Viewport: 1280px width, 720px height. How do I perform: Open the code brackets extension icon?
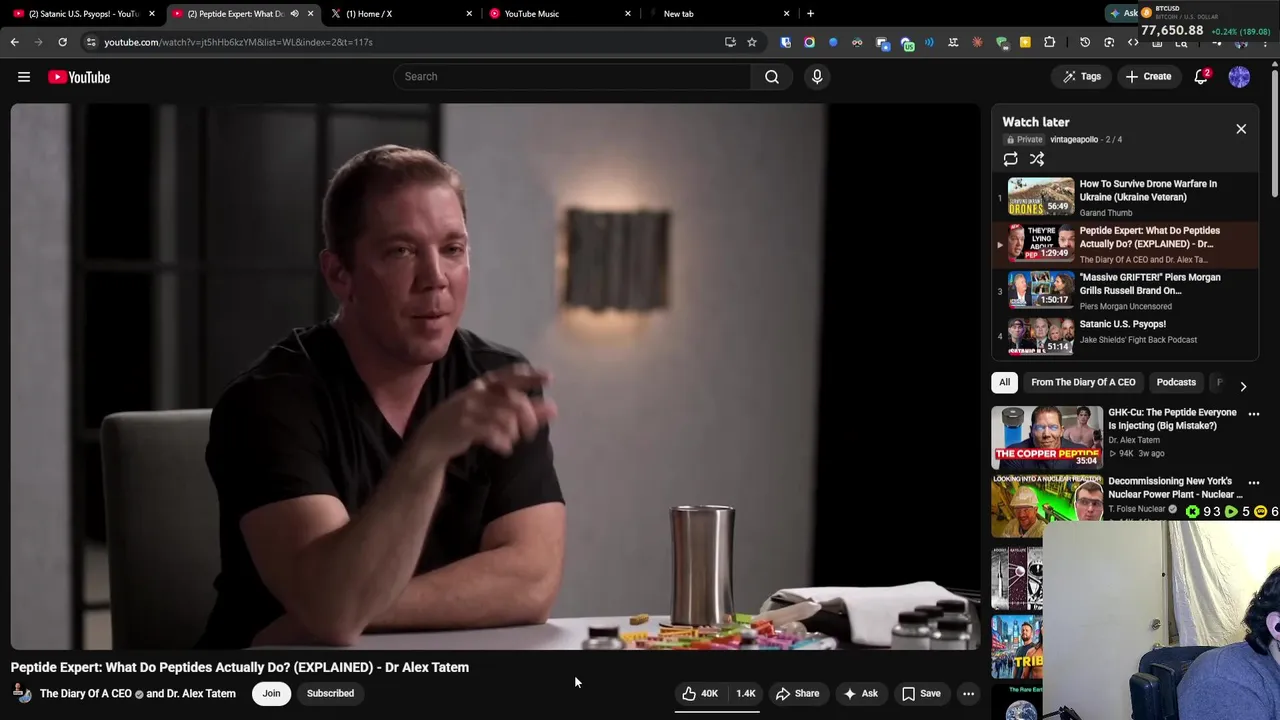1133,42
